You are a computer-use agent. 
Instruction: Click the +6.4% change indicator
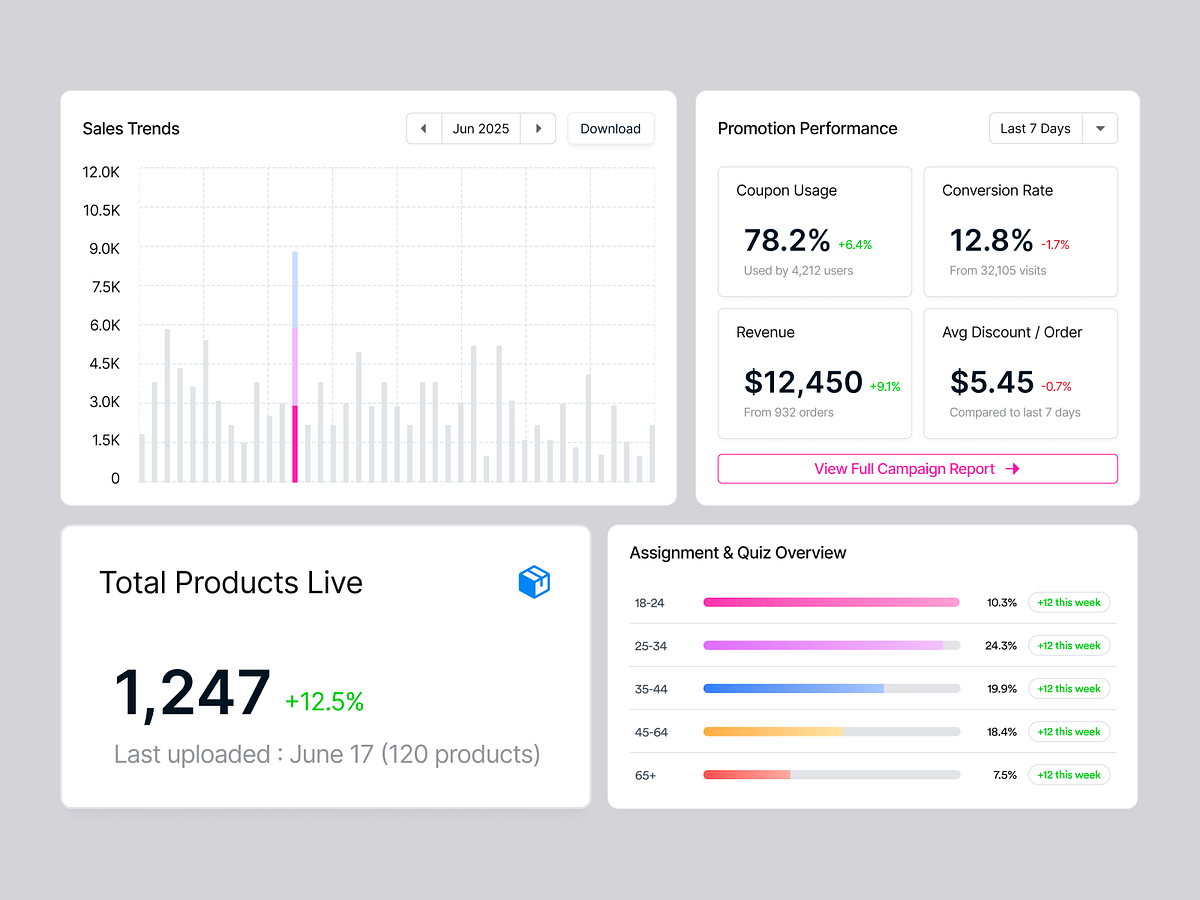click(855, 245)
